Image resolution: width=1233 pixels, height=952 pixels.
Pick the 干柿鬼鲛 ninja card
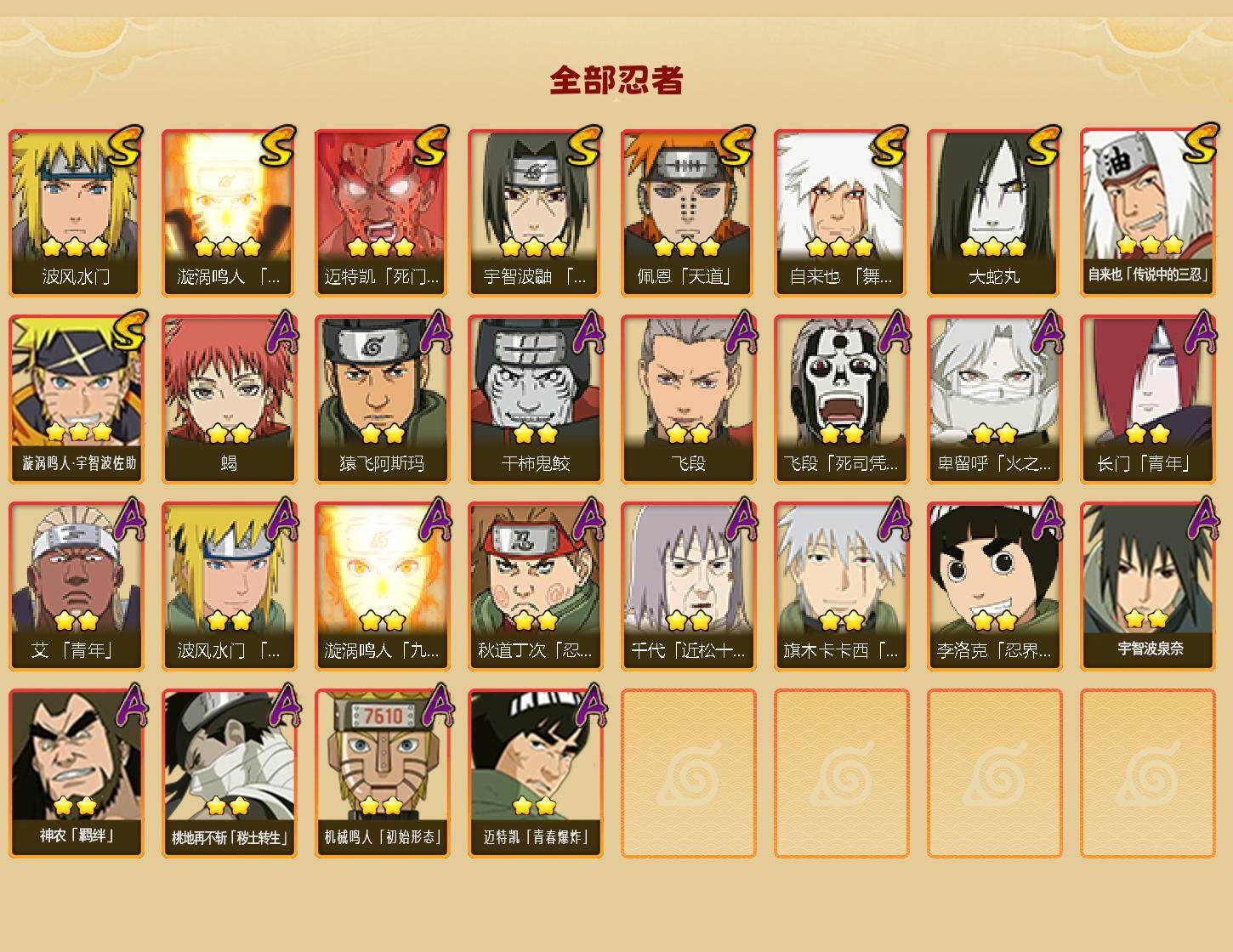tap(535, 399)
